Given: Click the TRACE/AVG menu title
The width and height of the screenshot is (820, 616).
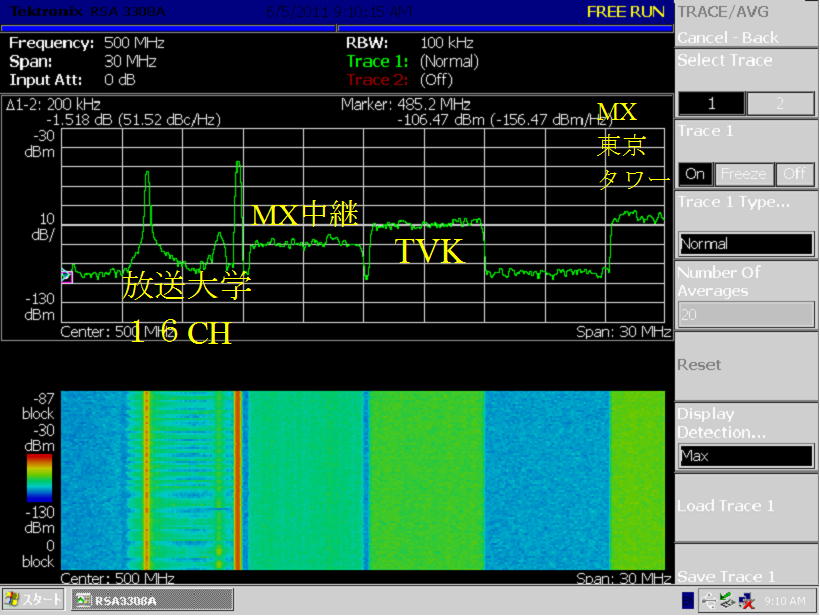Looking at the screenshot, I should (x=723, y=12).
